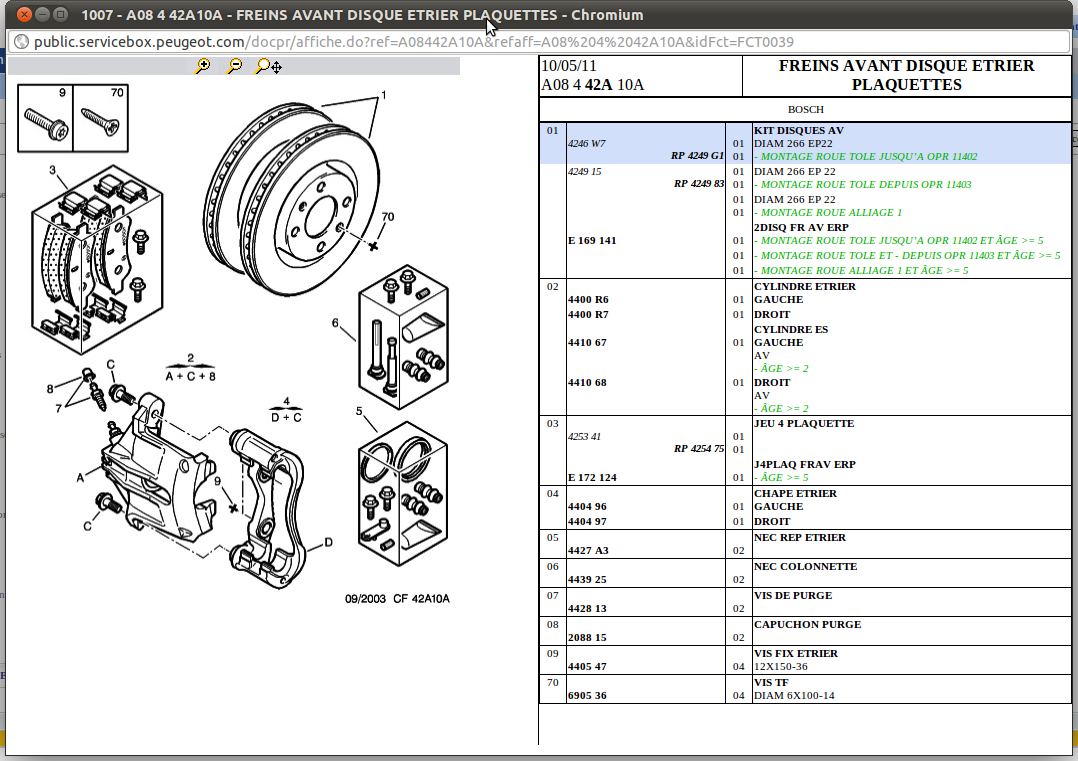Select replacement part RP 4254 75

coord(698,449)
